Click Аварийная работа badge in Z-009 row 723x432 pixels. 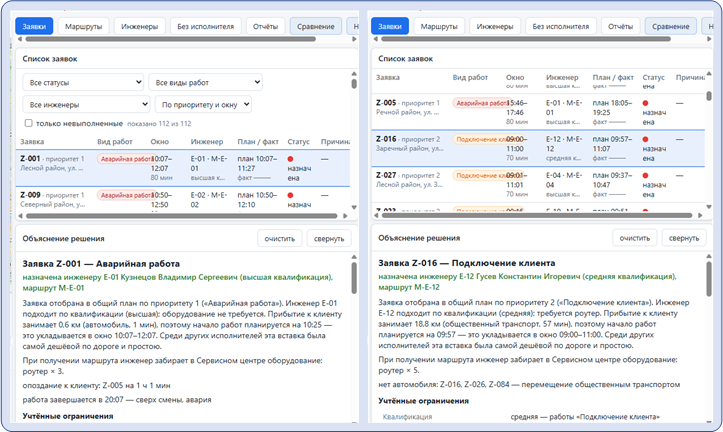point(125,195)
